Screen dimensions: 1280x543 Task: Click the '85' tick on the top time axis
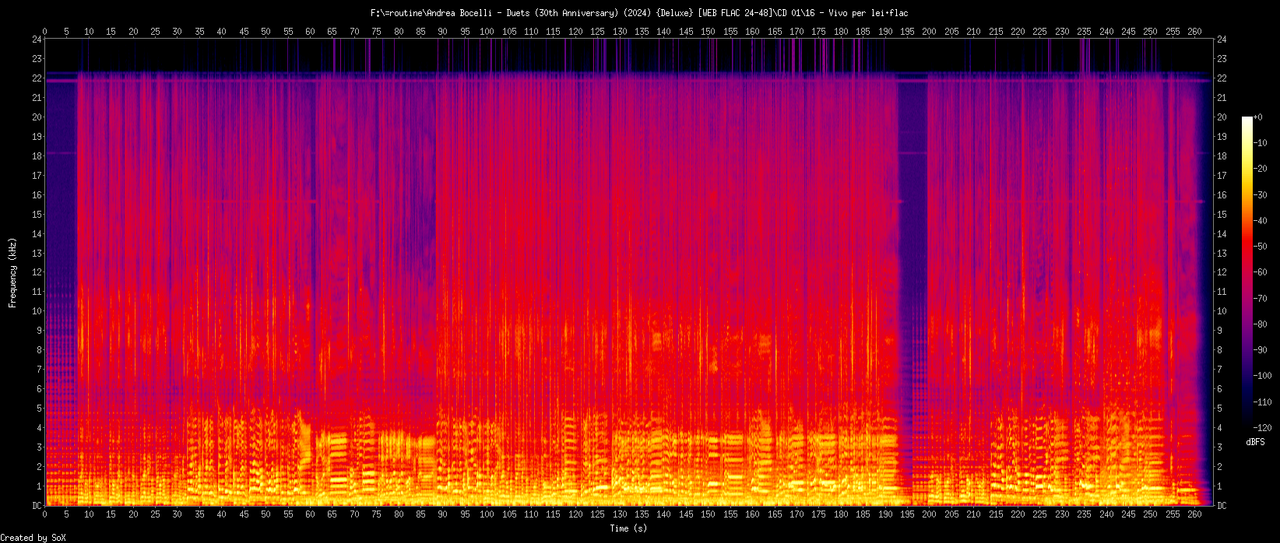[421, 31]
